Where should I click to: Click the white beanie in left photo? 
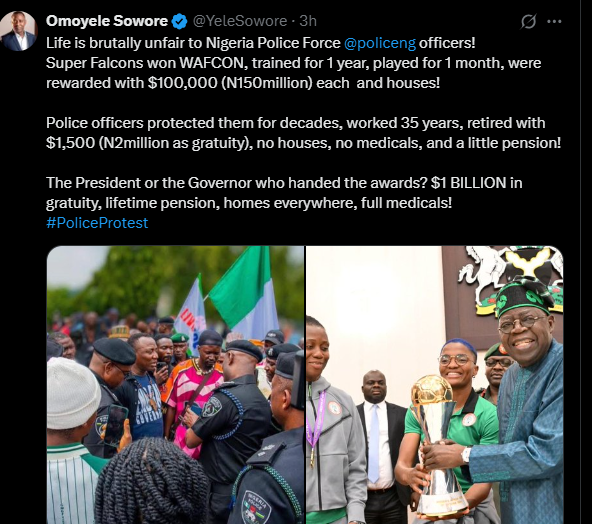pyautogui.click(x=72, y=393)
